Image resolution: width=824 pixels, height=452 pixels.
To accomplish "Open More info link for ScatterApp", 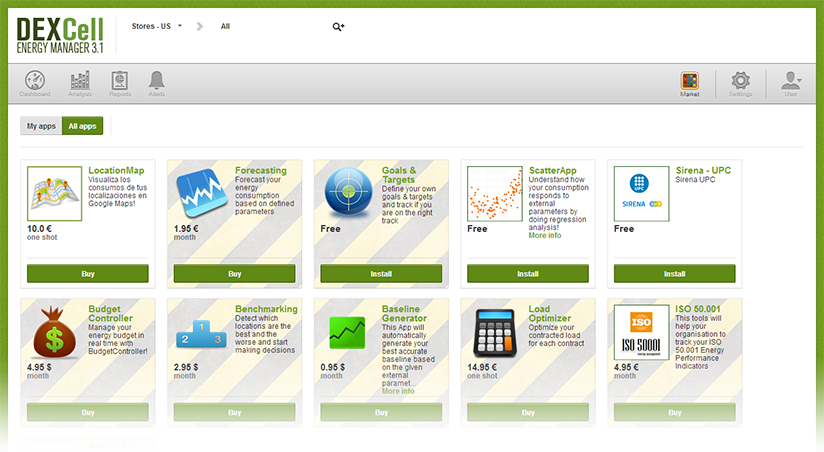I will pos(545,235).
